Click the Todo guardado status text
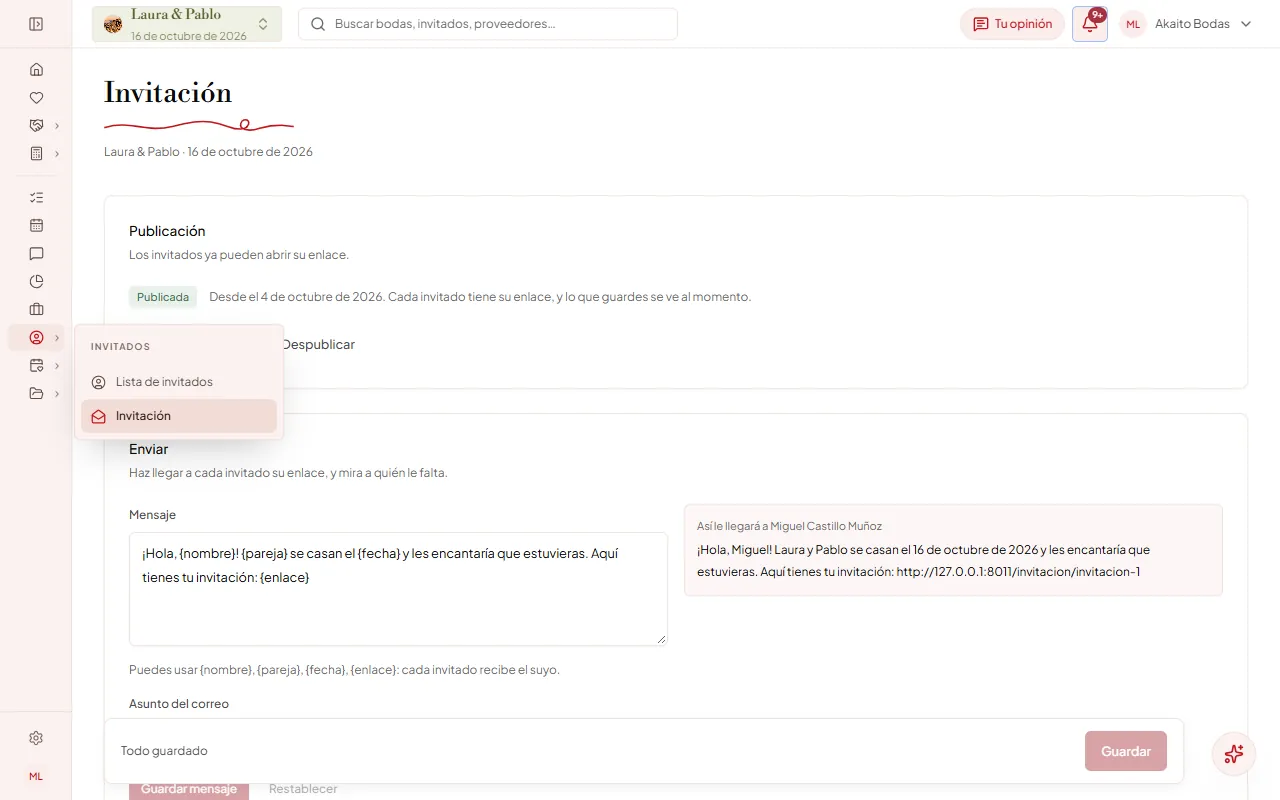 pos(164,751)
